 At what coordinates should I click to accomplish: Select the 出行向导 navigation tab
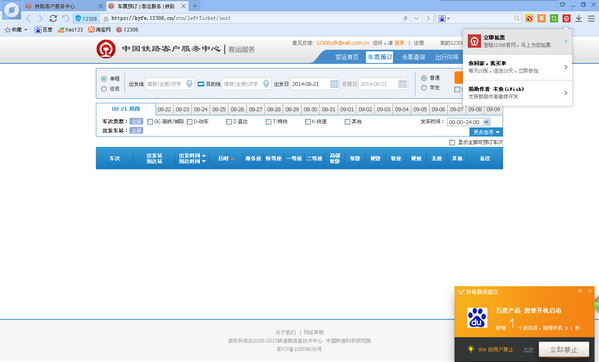[447, 57]
